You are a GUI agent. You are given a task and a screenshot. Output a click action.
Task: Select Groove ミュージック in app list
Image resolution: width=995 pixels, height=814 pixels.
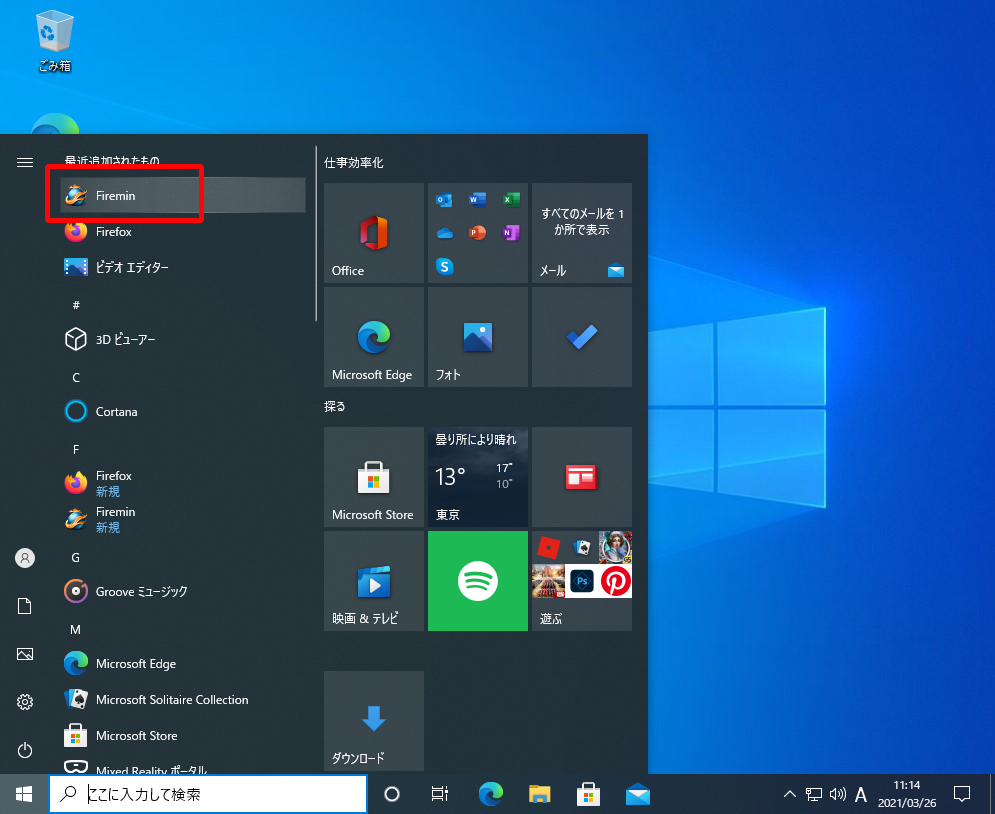click(141, 592)
